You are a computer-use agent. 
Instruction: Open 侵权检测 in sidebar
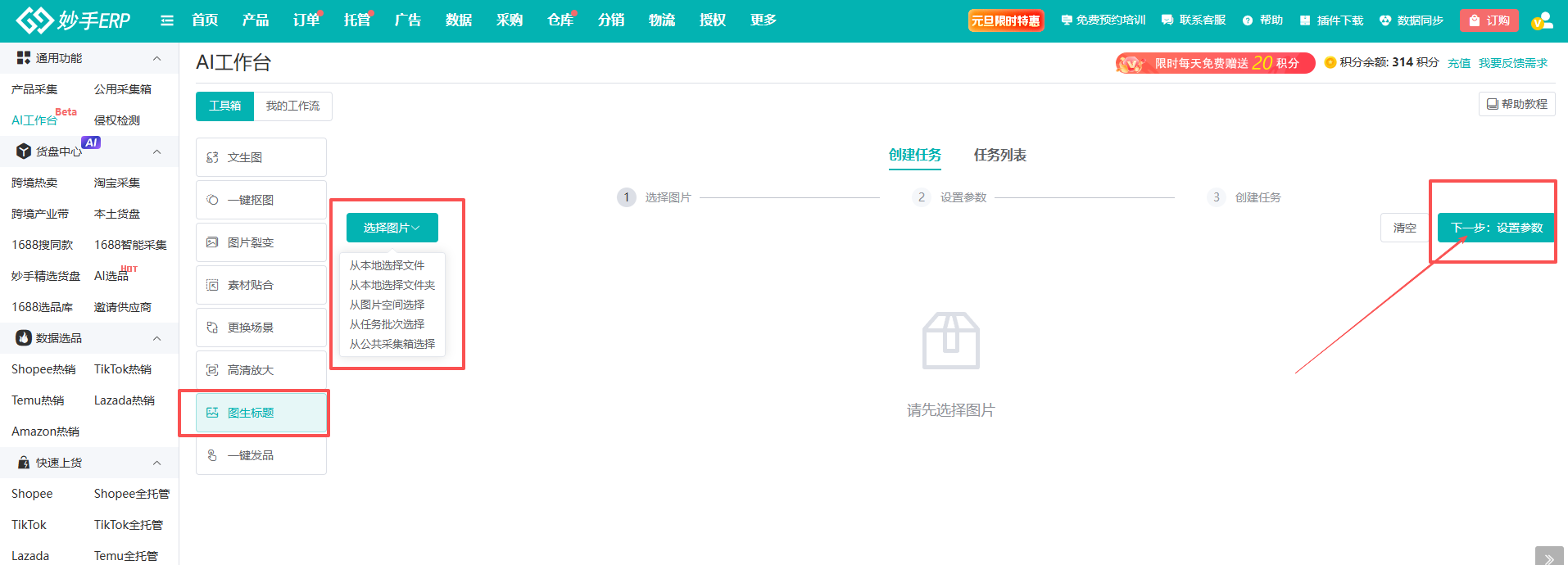click(x=117, y=120)
